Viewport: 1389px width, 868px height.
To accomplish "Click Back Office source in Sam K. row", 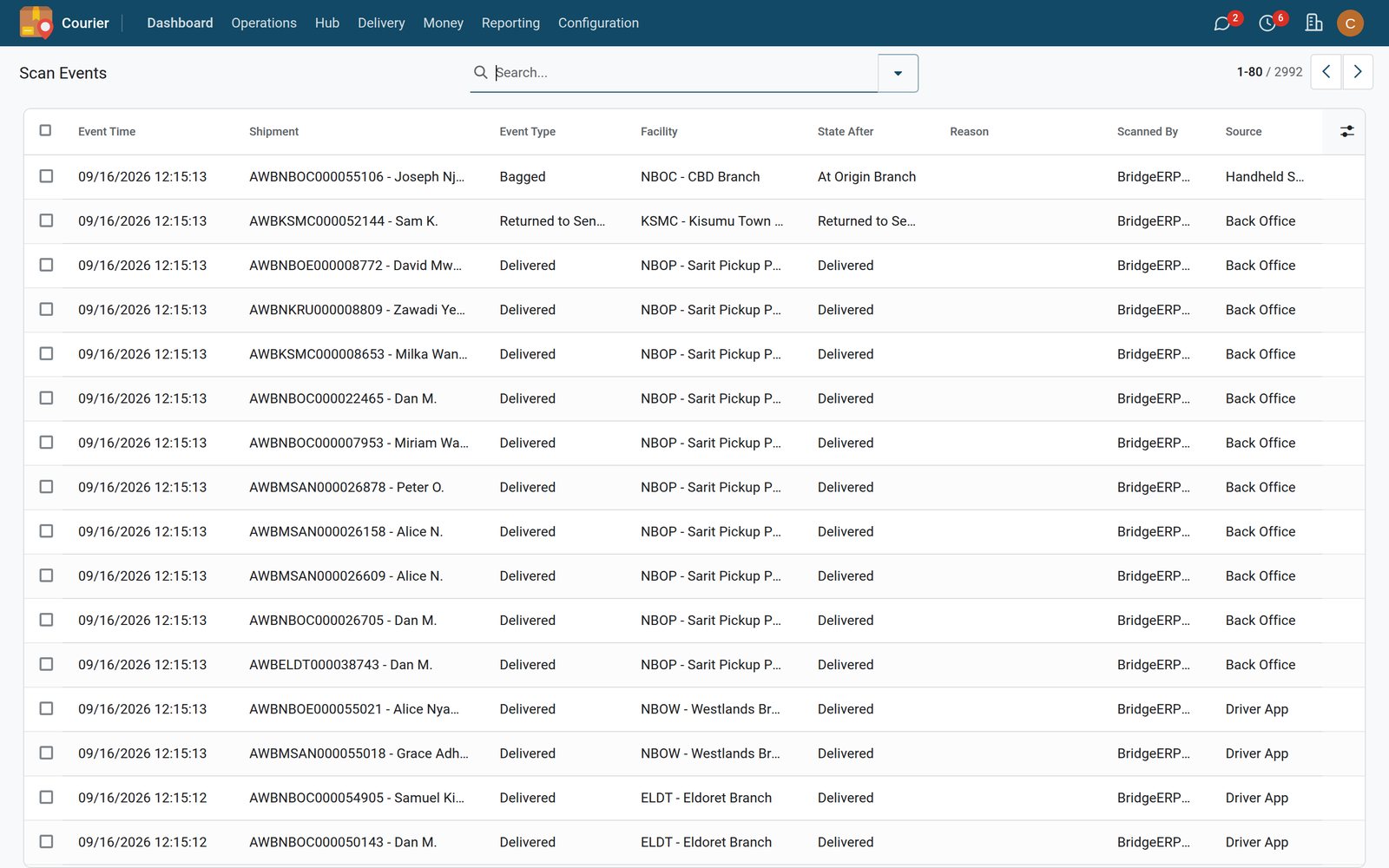I will click(x=1261, y=220).
